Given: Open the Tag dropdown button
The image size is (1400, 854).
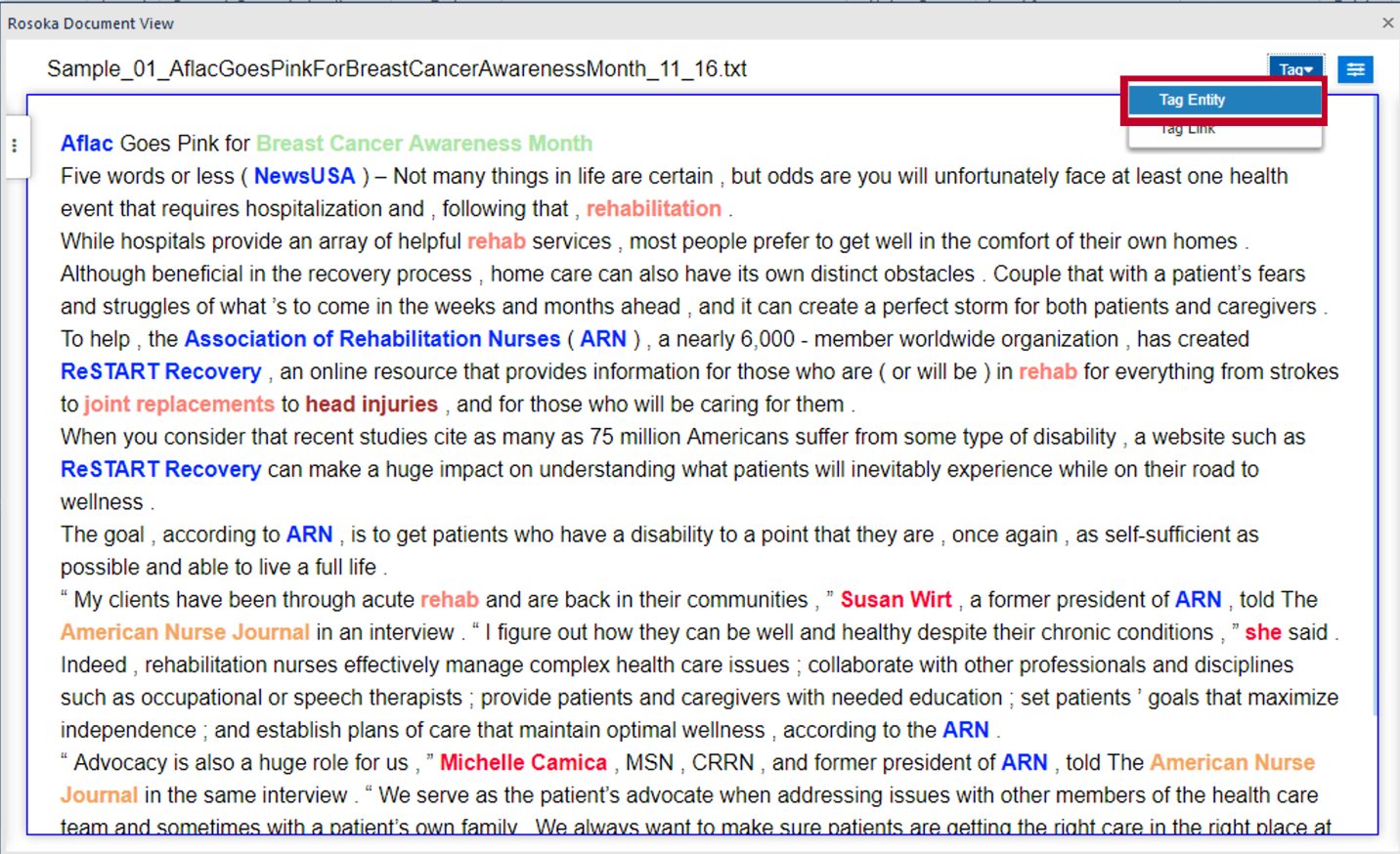Looking at the screenshot, I should click(x=1295, y=69).
